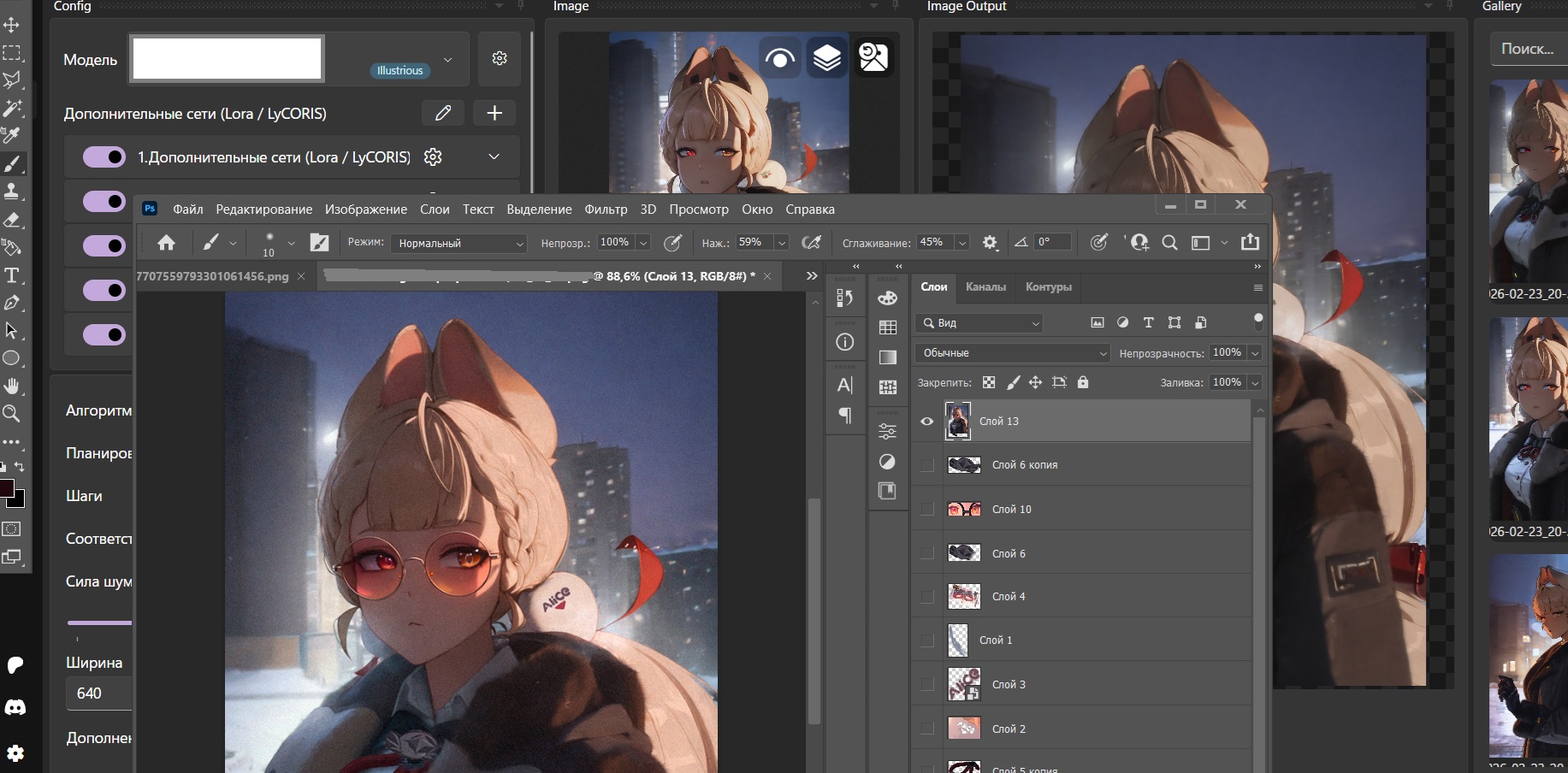This screenshot has width=1568, height=773.
Task: Select the Move tool in left toolbar
Action: pyautogui.click(x=12, y=25)
